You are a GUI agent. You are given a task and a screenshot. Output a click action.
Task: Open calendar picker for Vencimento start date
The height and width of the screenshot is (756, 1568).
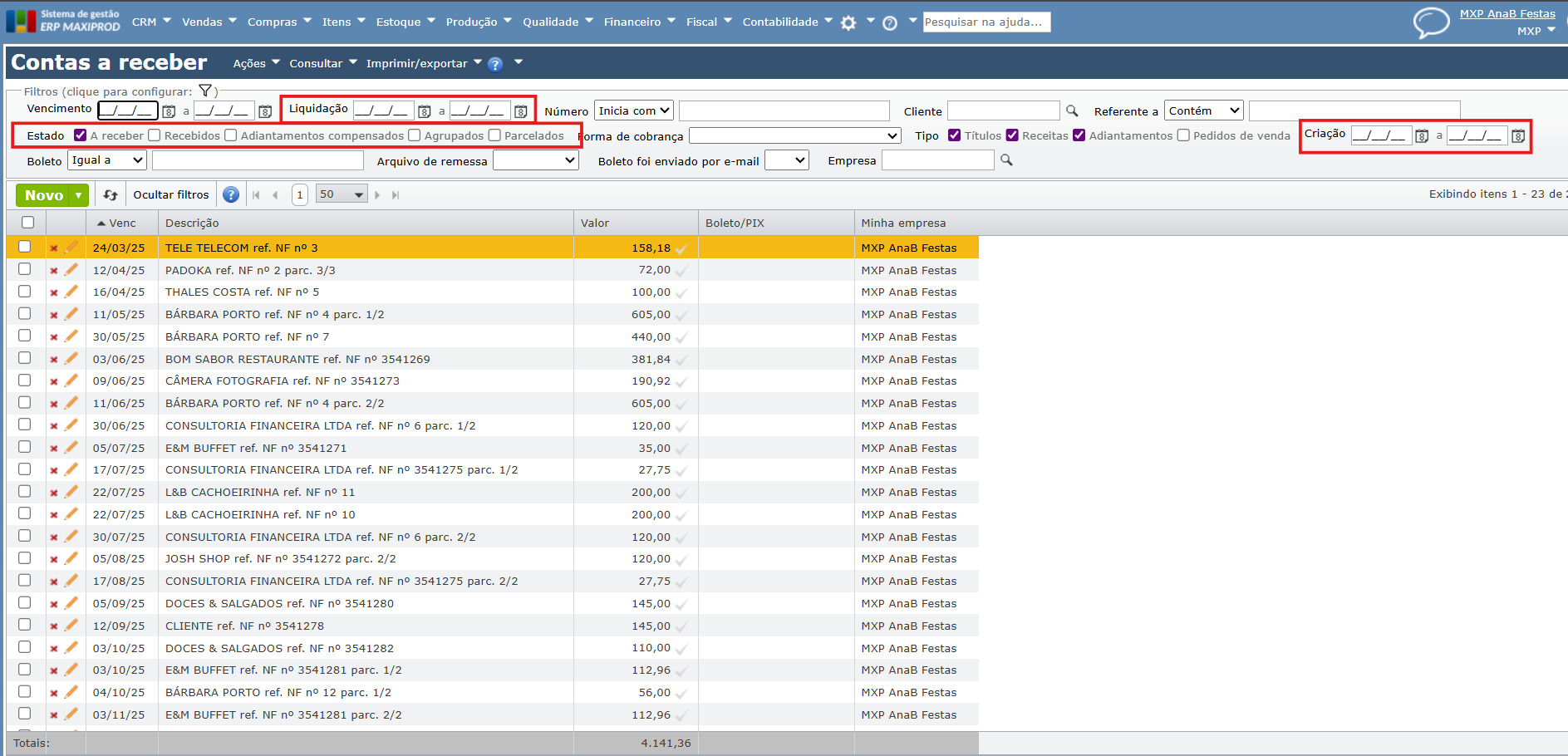tap(169, 111)
